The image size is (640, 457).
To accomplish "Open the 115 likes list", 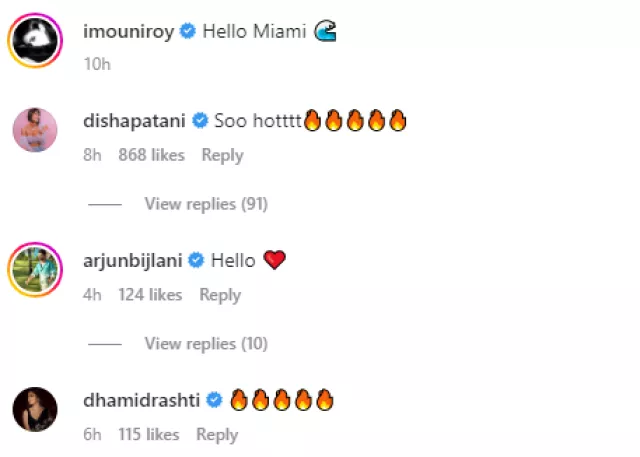I will [147, 434].
